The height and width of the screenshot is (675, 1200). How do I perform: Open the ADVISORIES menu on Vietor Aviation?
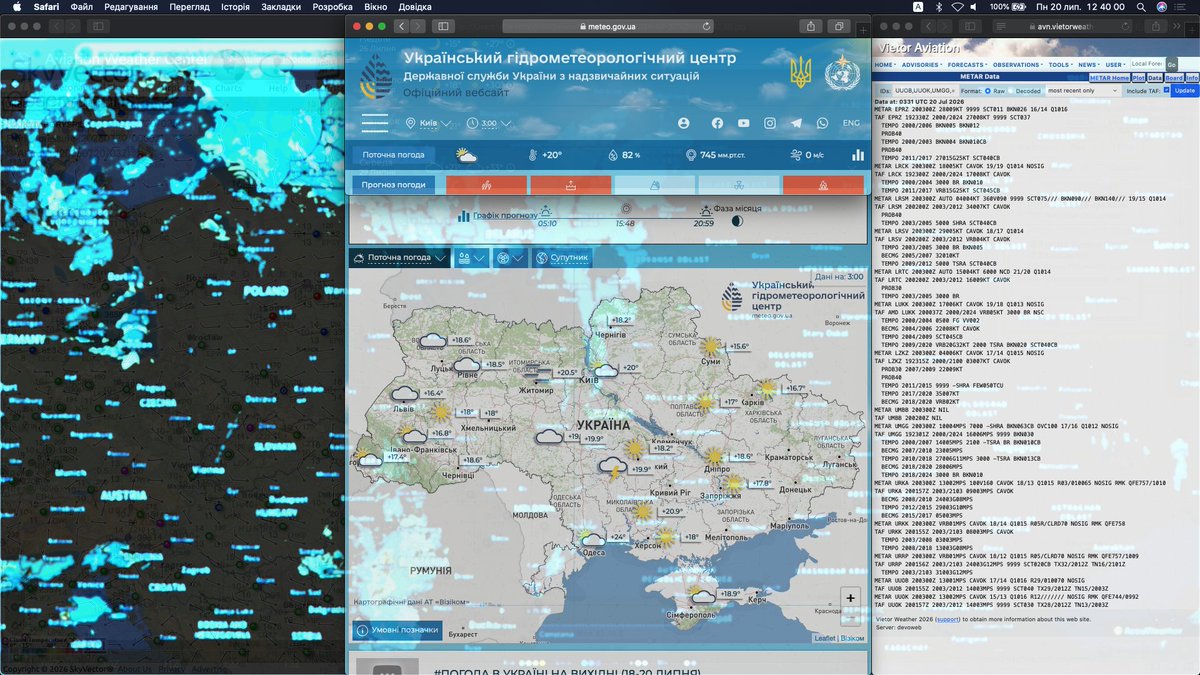pos(920,64)
